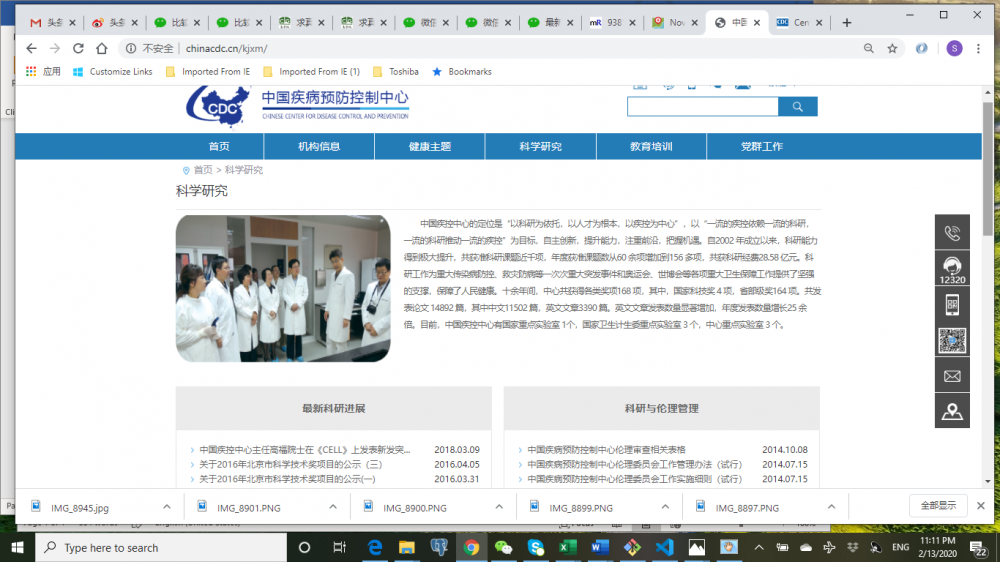Click the map location pin sidebar icon
Image resolution: width=1000 pixels, height=562 pixels.
[x=951, y=411]
